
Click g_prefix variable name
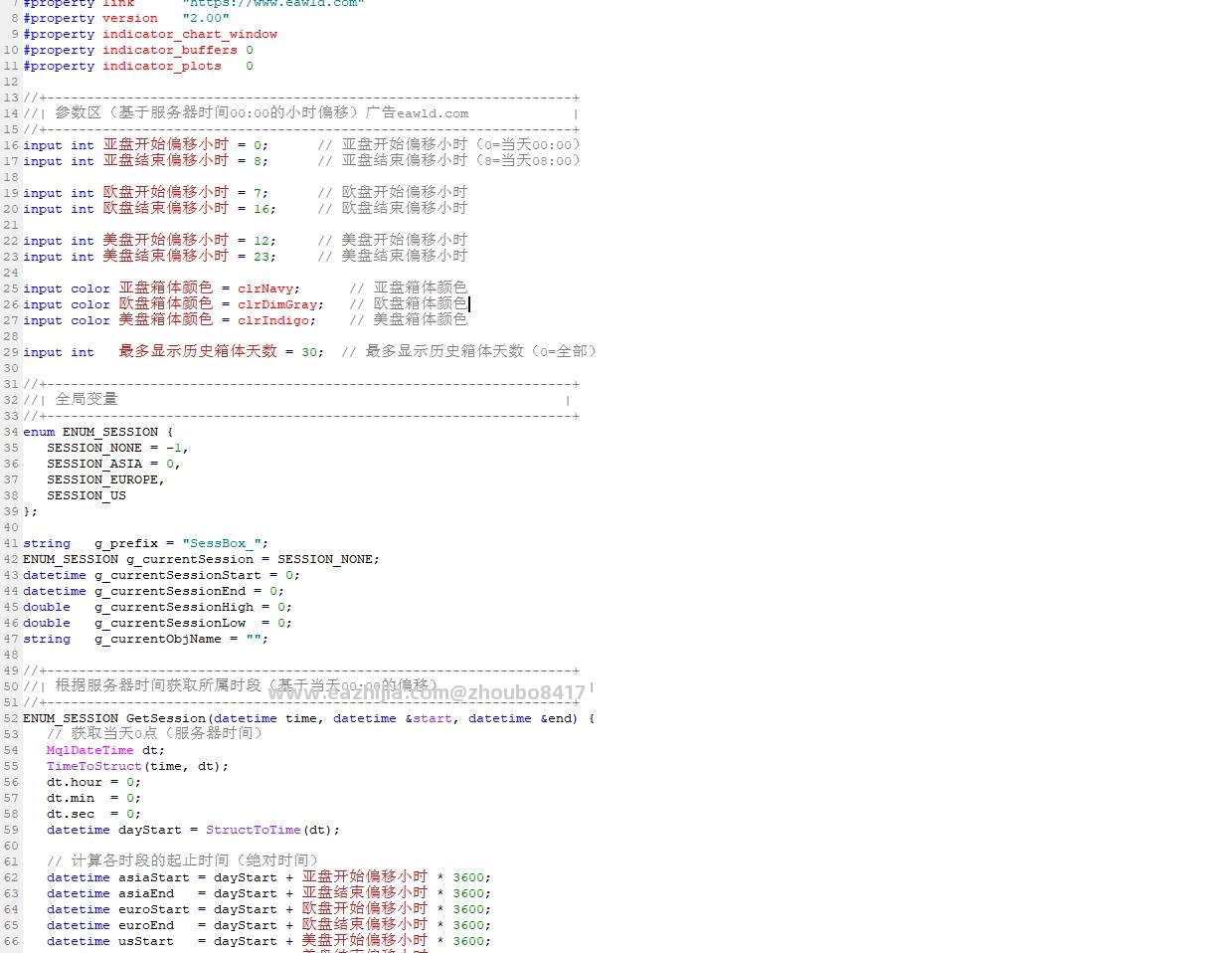click(126, 543)
